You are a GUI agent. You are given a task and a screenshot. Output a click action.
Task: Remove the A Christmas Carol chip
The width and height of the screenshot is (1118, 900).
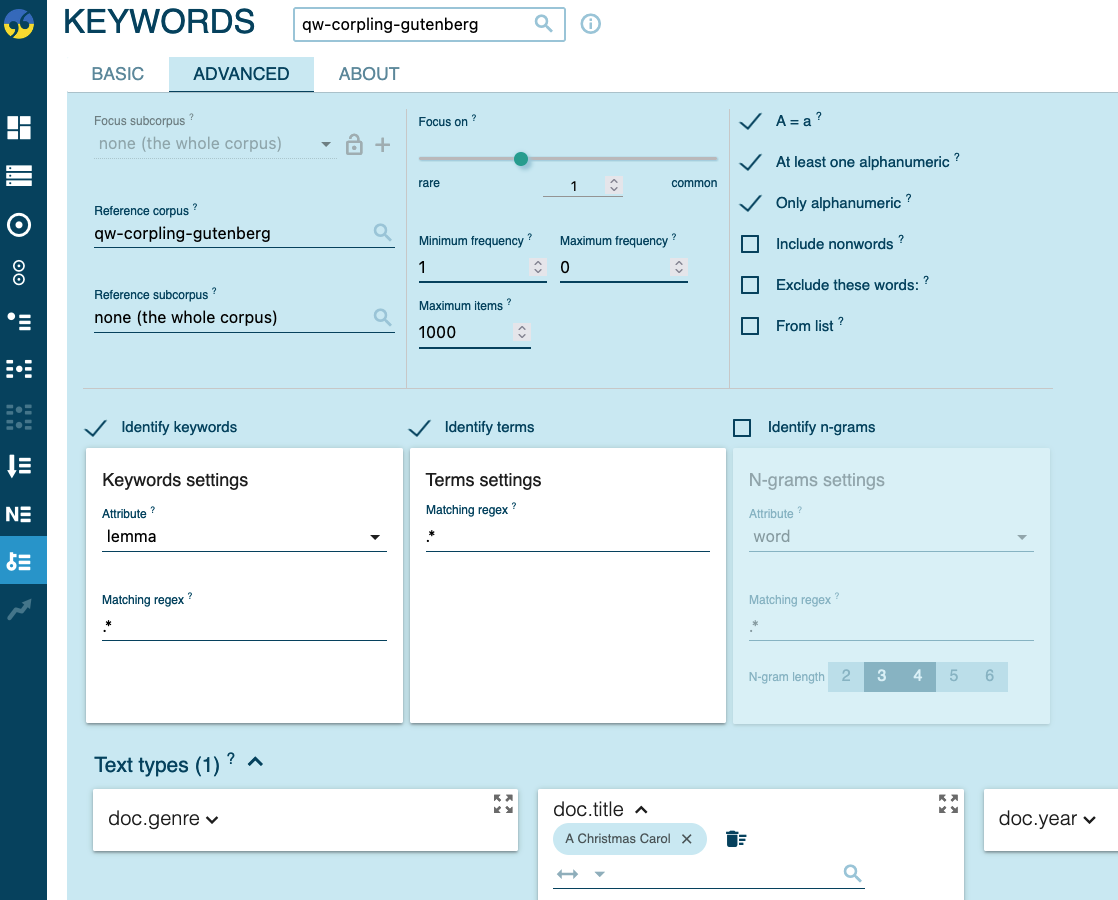[x=687, y=839]
